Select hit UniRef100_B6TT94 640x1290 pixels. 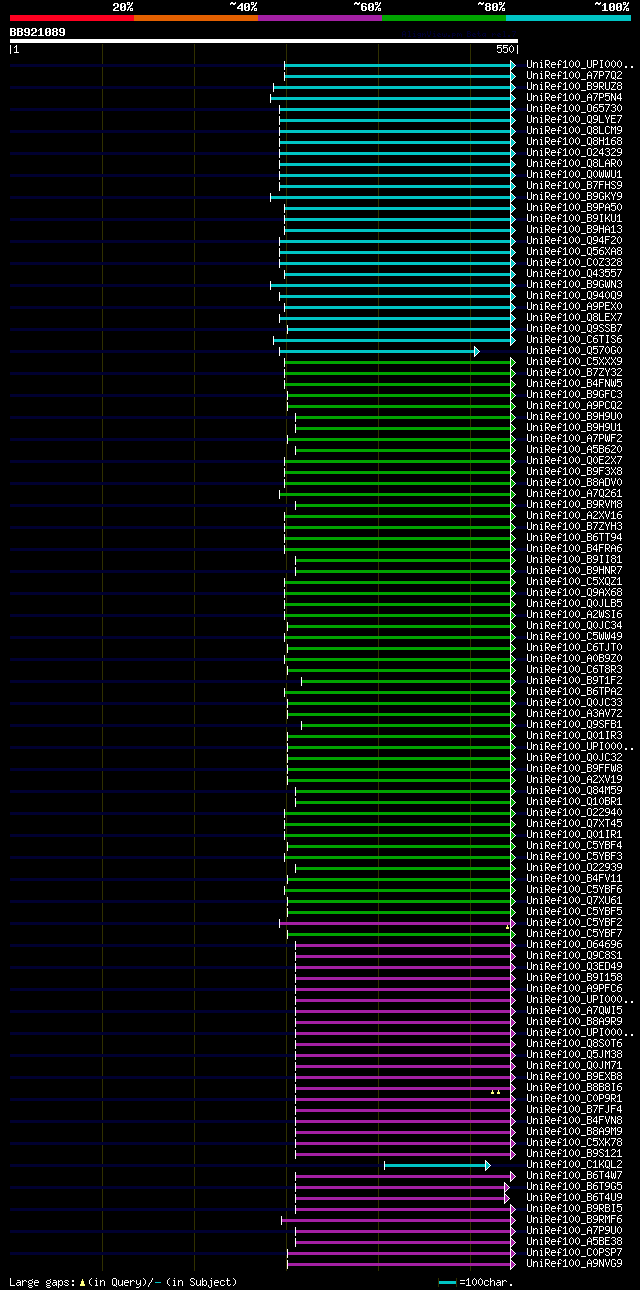(x=574, y=537)
